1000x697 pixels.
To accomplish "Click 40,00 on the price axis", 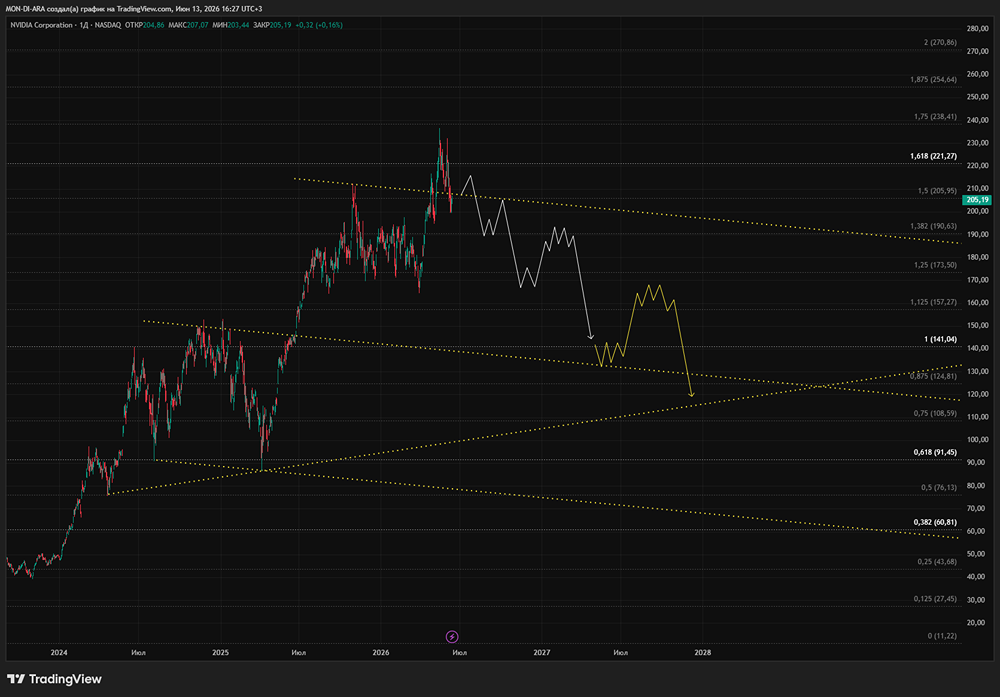I will pyautogui.click(x=976, y=576).
